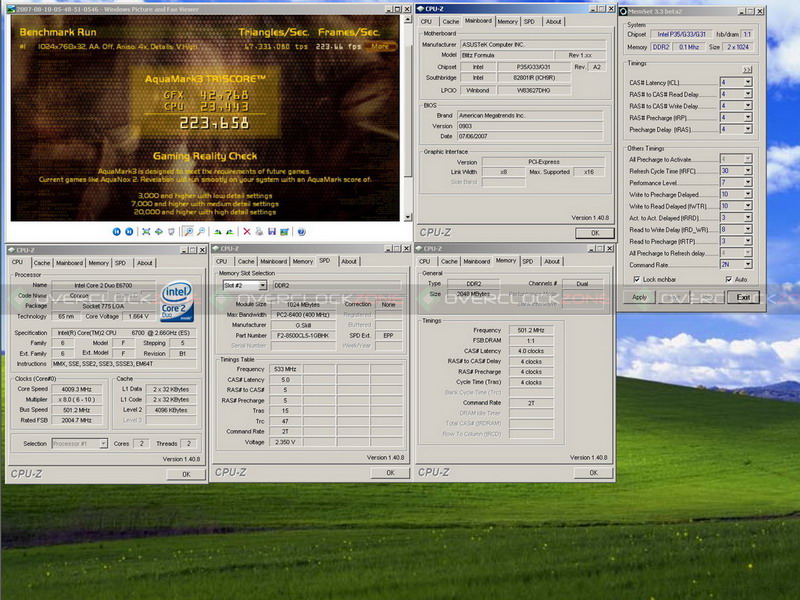Open RAS# to CAS# Read Delay dropdown
Screen dimensions: 800x600
point(747,94)
